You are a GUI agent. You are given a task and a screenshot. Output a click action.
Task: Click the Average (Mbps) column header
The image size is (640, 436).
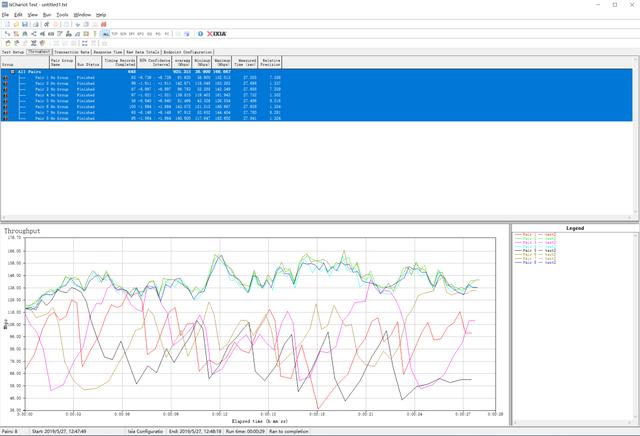[182, 61]
